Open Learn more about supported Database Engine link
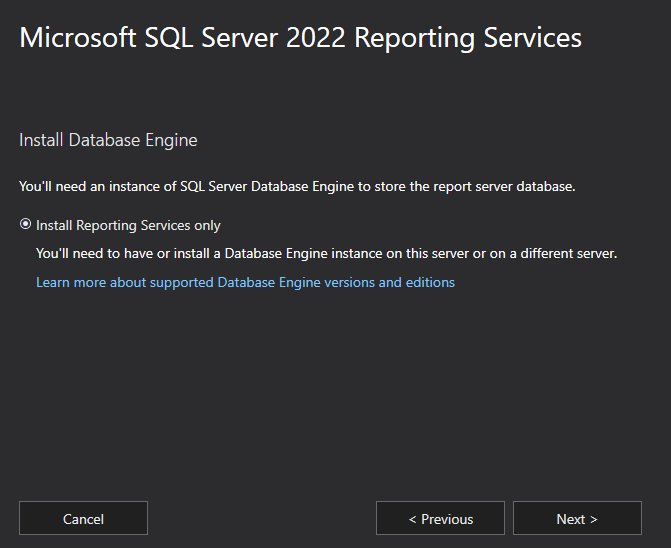This screenshot has width=671, height=548. click(245, 282)
